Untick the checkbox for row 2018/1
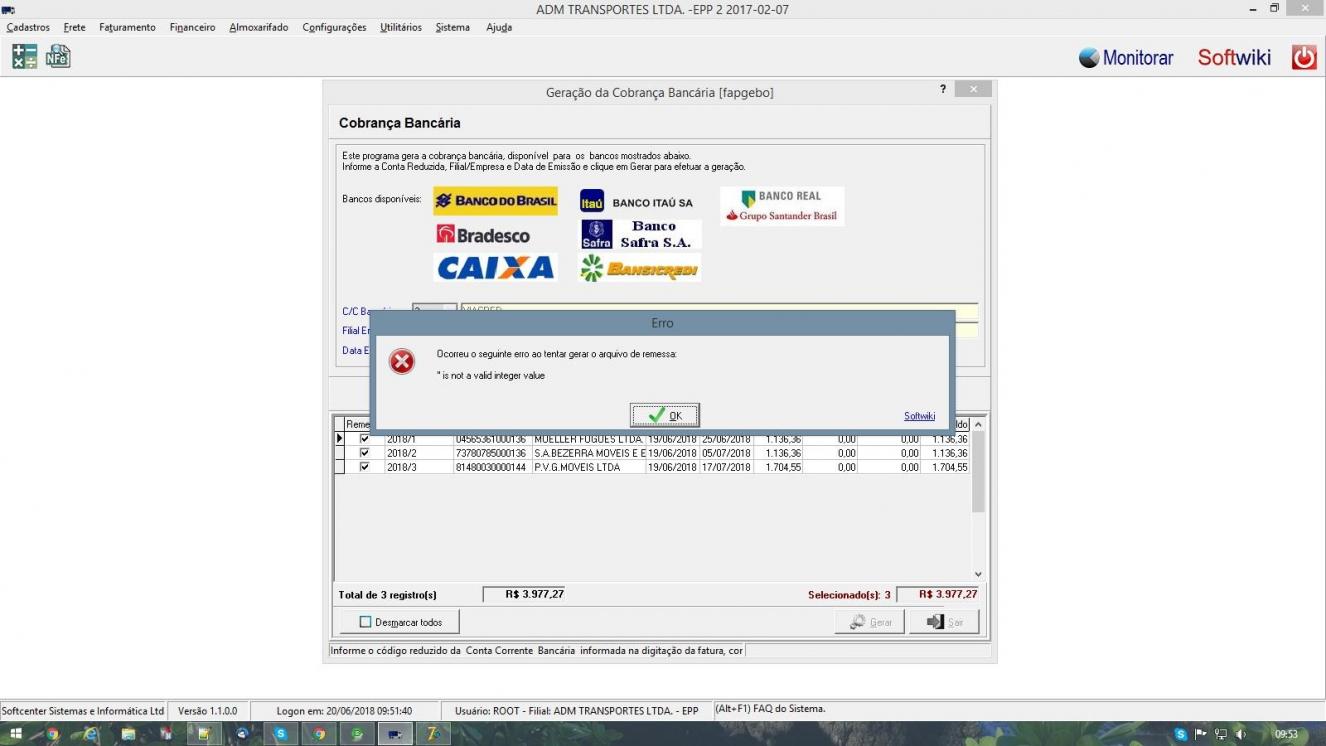Image resolution: width=1326 pixels, height=746 pixels. pyautogui.click(x=364, y=439)
